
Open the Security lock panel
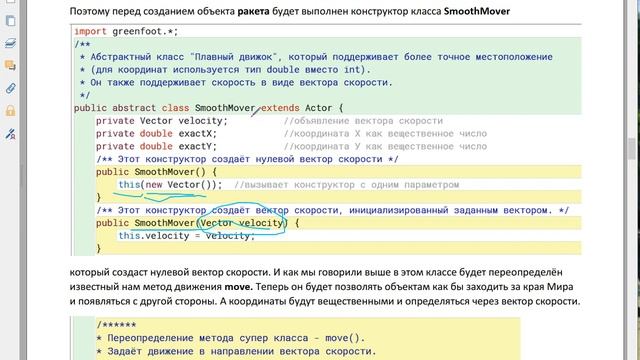(10, 110)
